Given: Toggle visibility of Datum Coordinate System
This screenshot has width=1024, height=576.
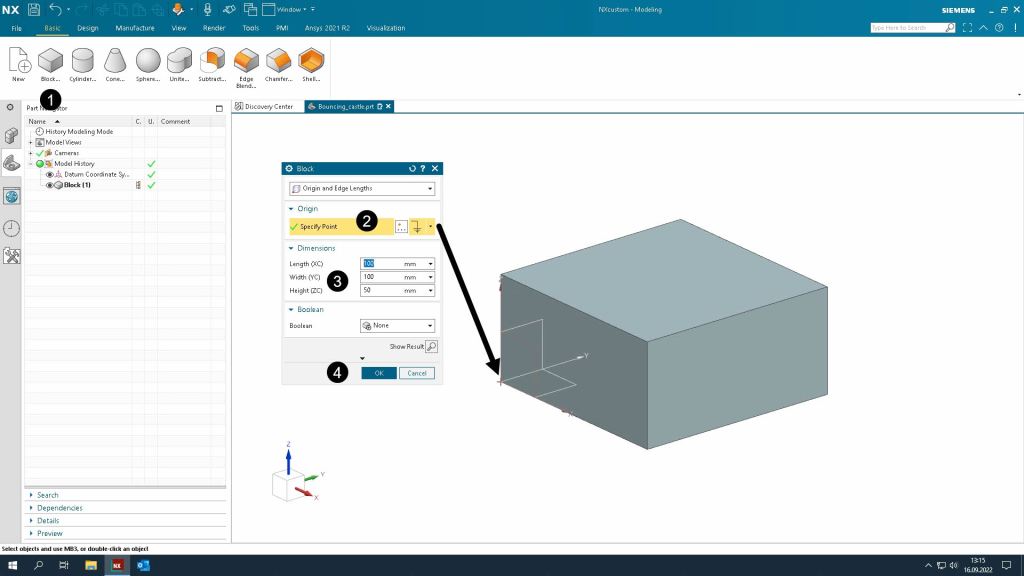Looking at the screenshot, I should [x=49, y=174].
